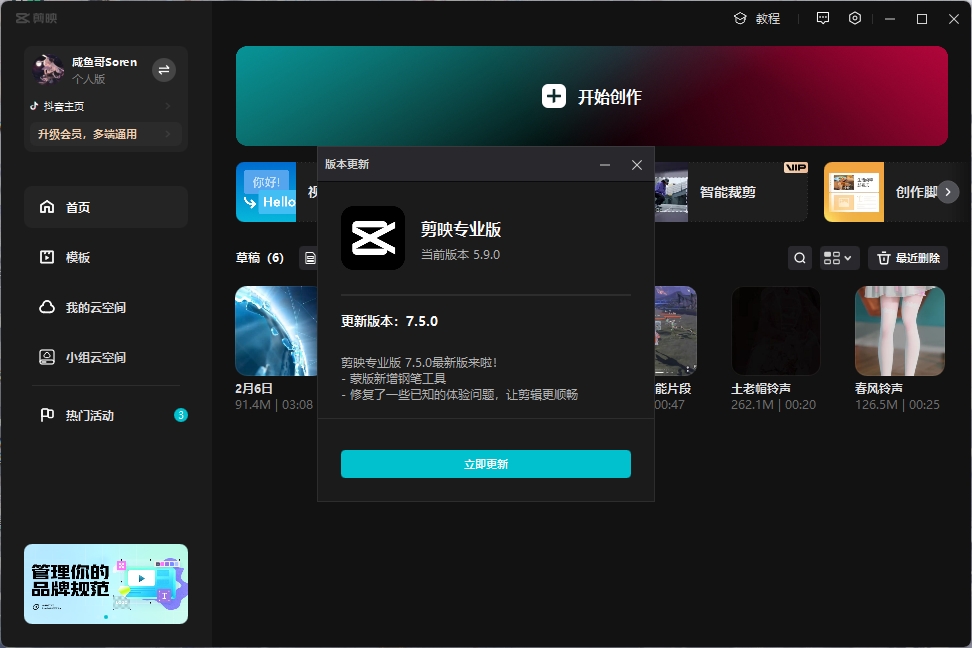
Task: Open the 2月6日 draft thumbnail
Action: click(276, 331)
